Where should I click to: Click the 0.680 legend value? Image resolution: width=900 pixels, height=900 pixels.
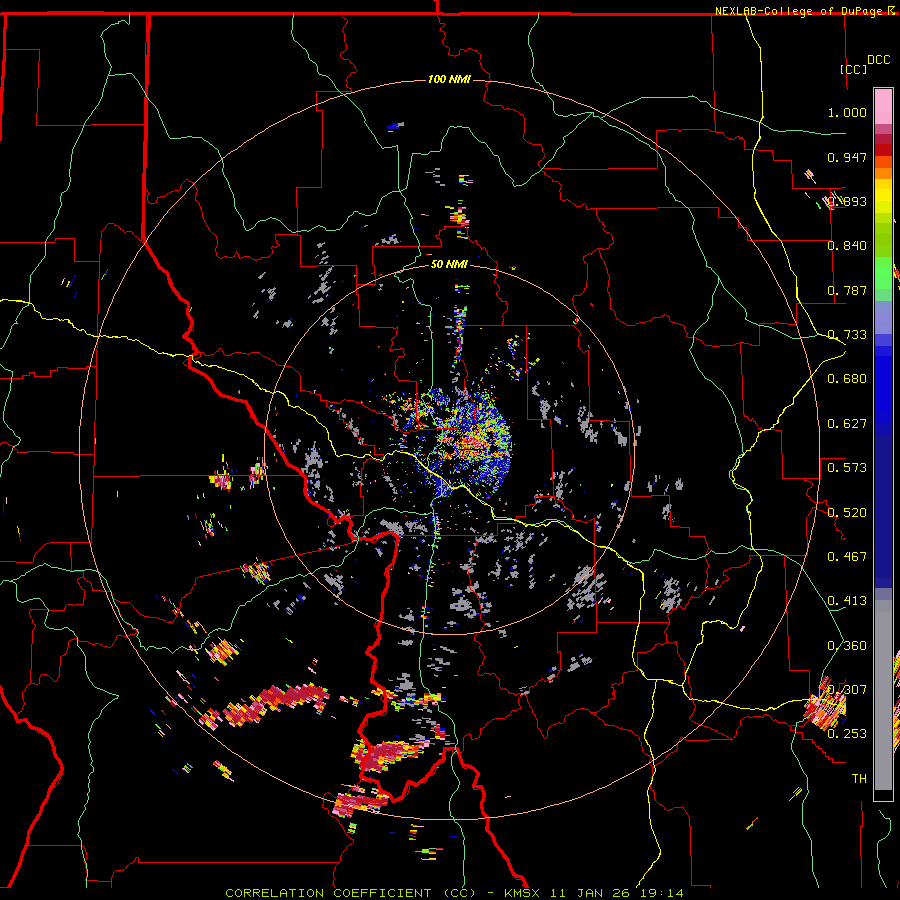[x=847, y=379]
